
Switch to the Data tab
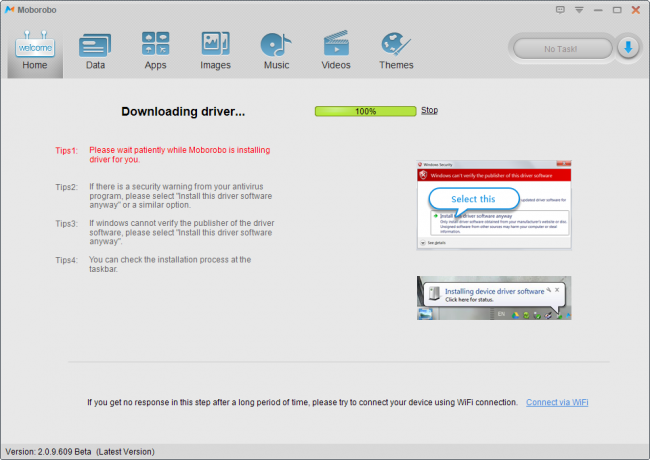tap(95, 51)
